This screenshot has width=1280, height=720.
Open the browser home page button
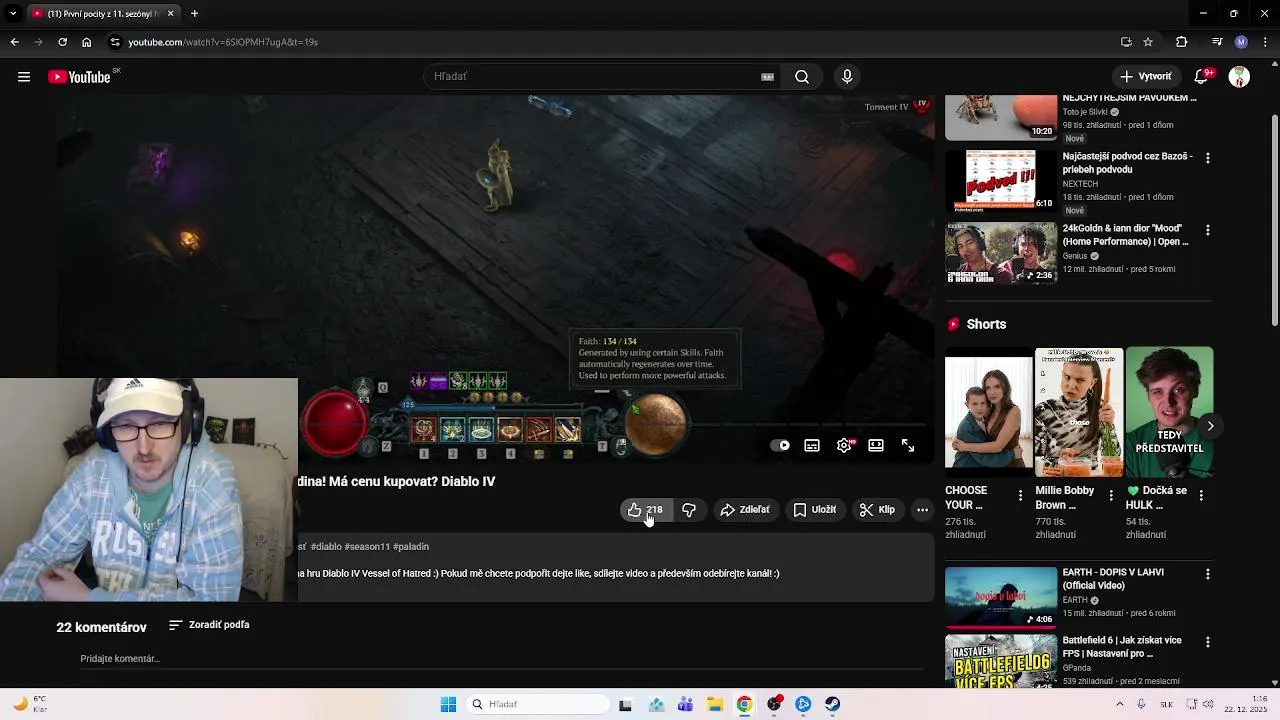coord(86,42)
